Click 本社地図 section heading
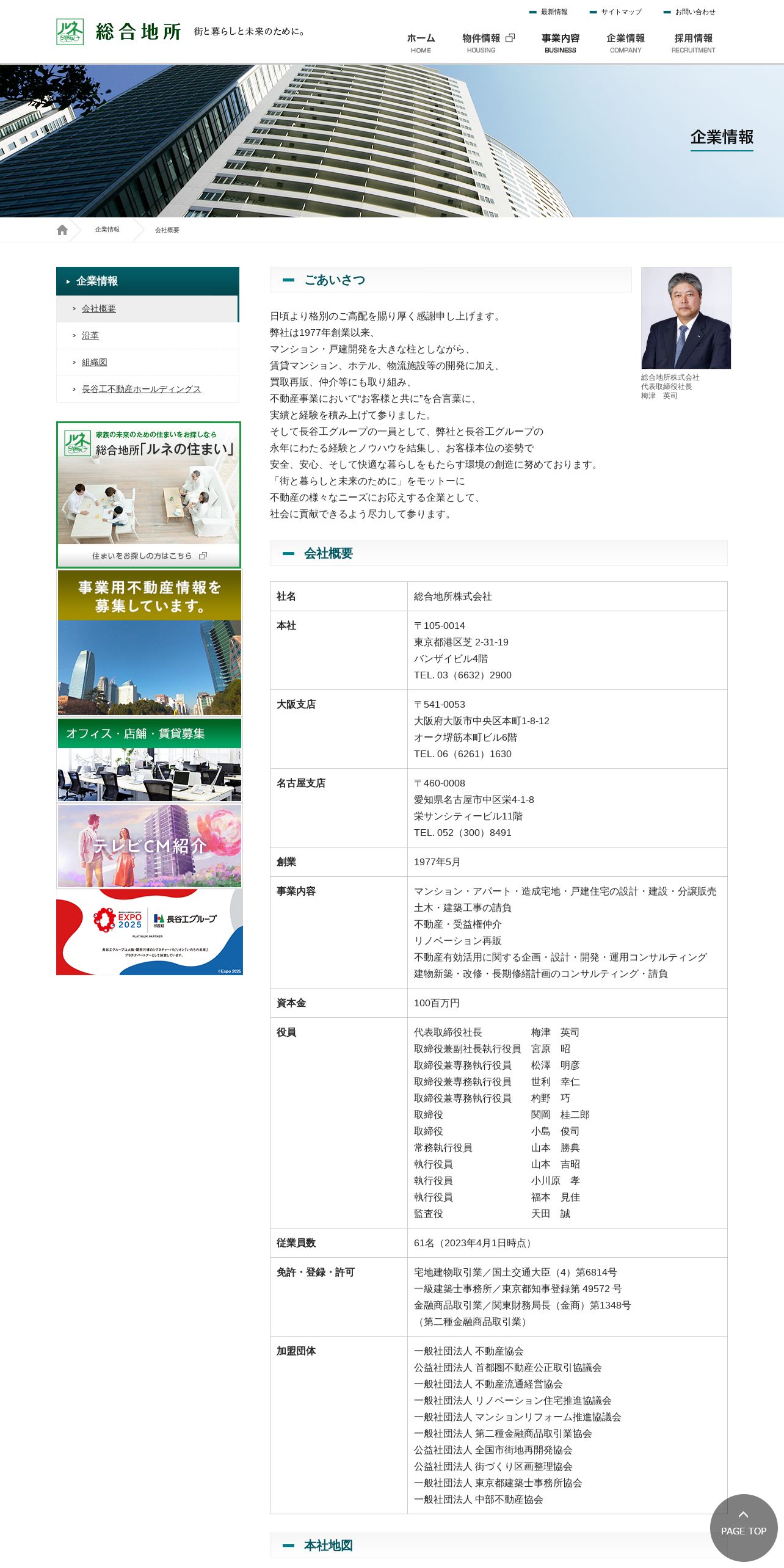784x1568 pixels. pos(498,1545)
